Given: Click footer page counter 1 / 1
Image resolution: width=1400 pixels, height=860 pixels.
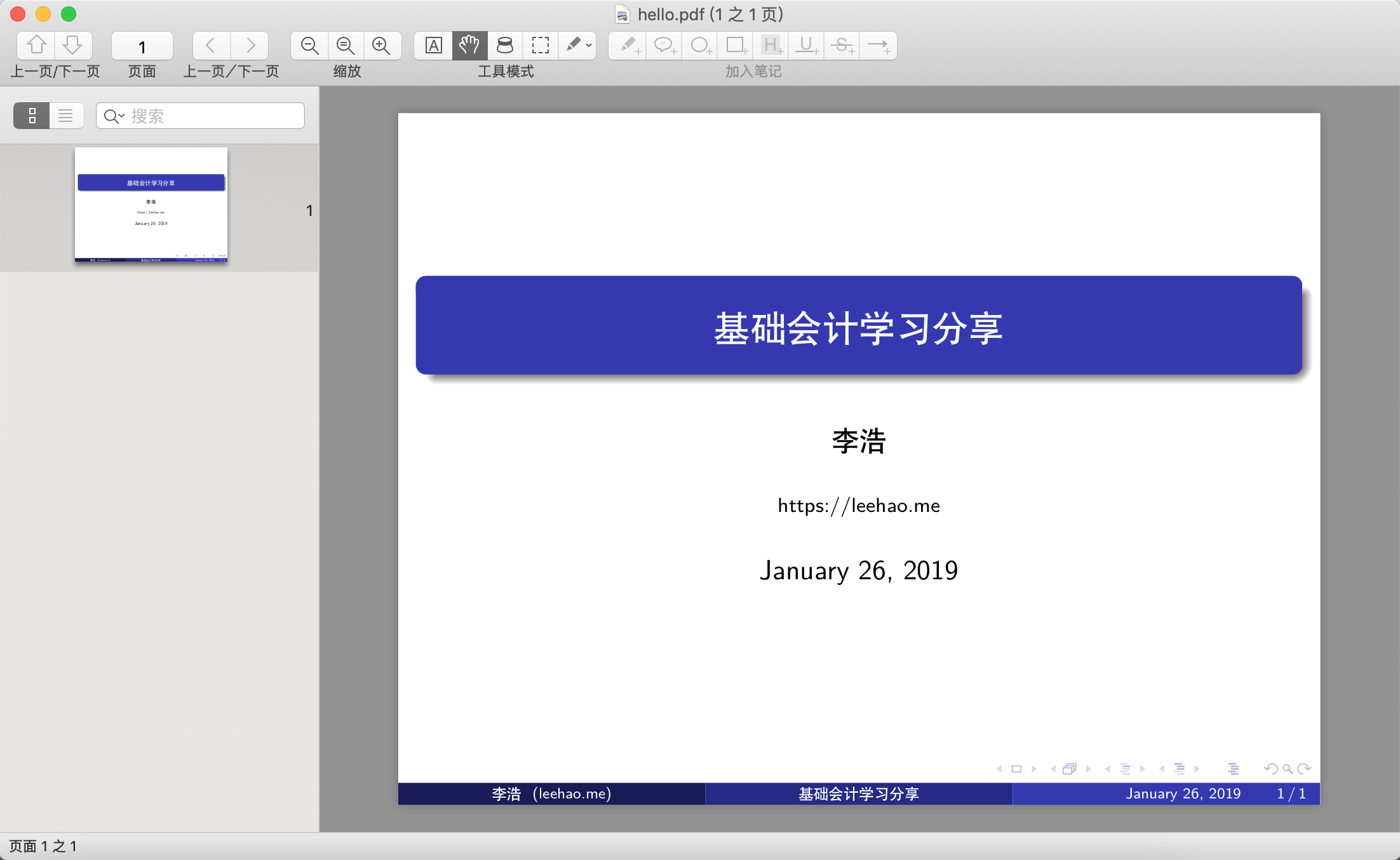Looking at the screenshot, I should coord(1291,793).
